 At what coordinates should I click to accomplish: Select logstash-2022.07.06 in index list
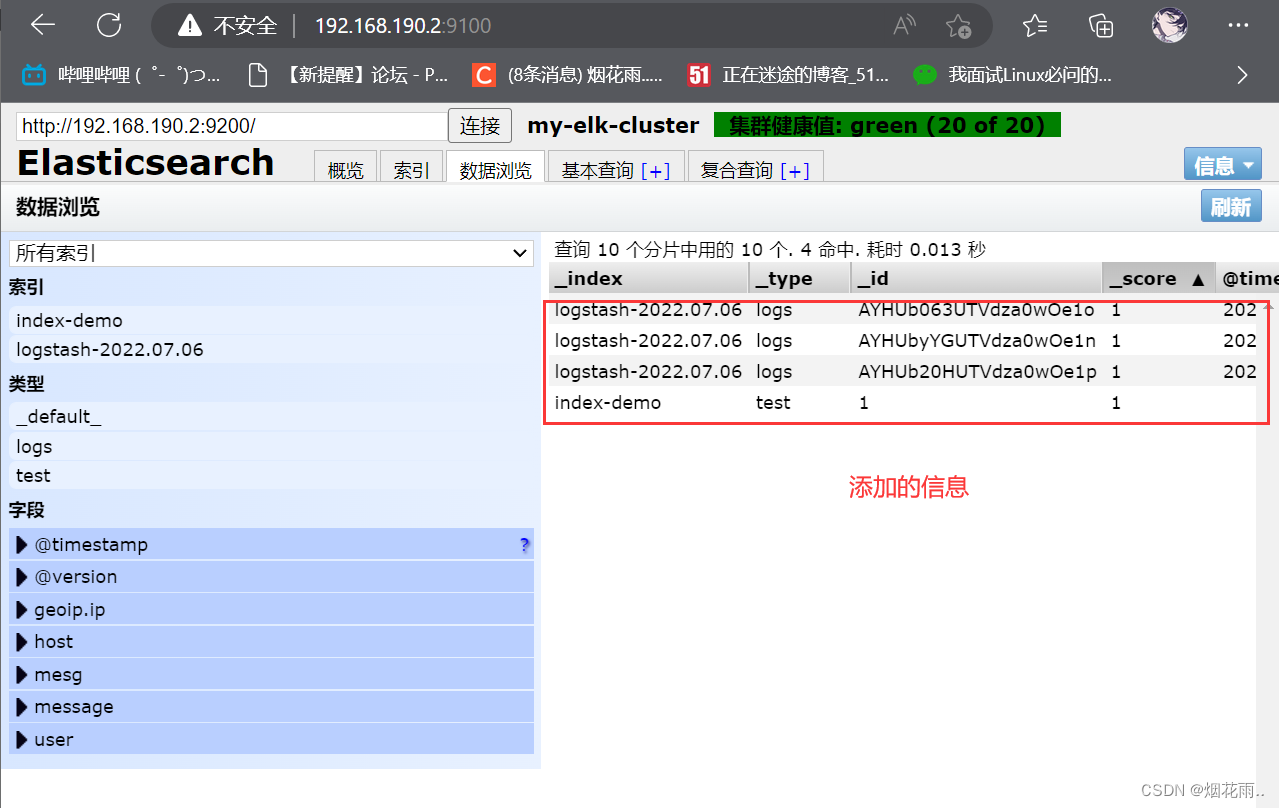(x=272, y=350)
